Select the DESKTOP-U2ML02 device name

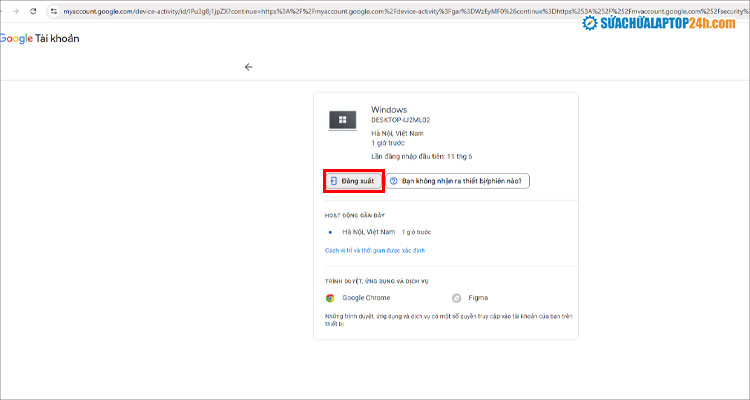point(400,120)
